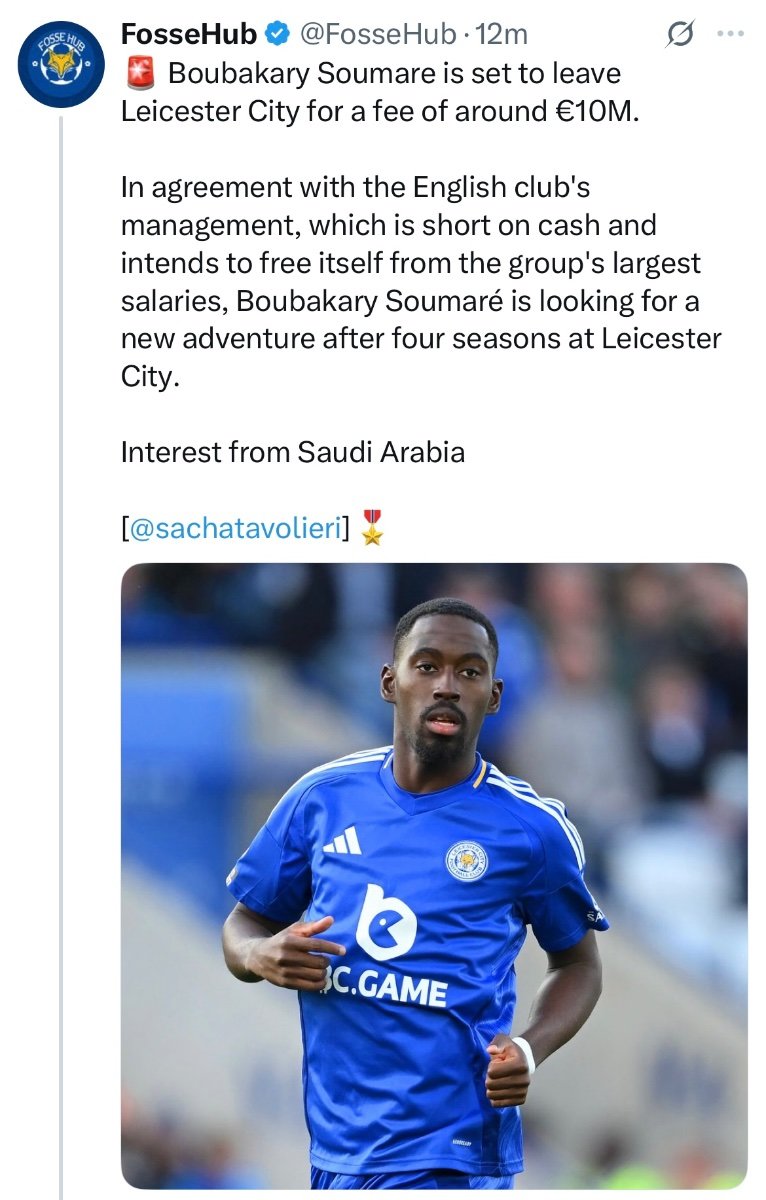Viewport: 766px width, 1200px height.
Task: Open the three-dot more options menu
Action: coord(731,34)
